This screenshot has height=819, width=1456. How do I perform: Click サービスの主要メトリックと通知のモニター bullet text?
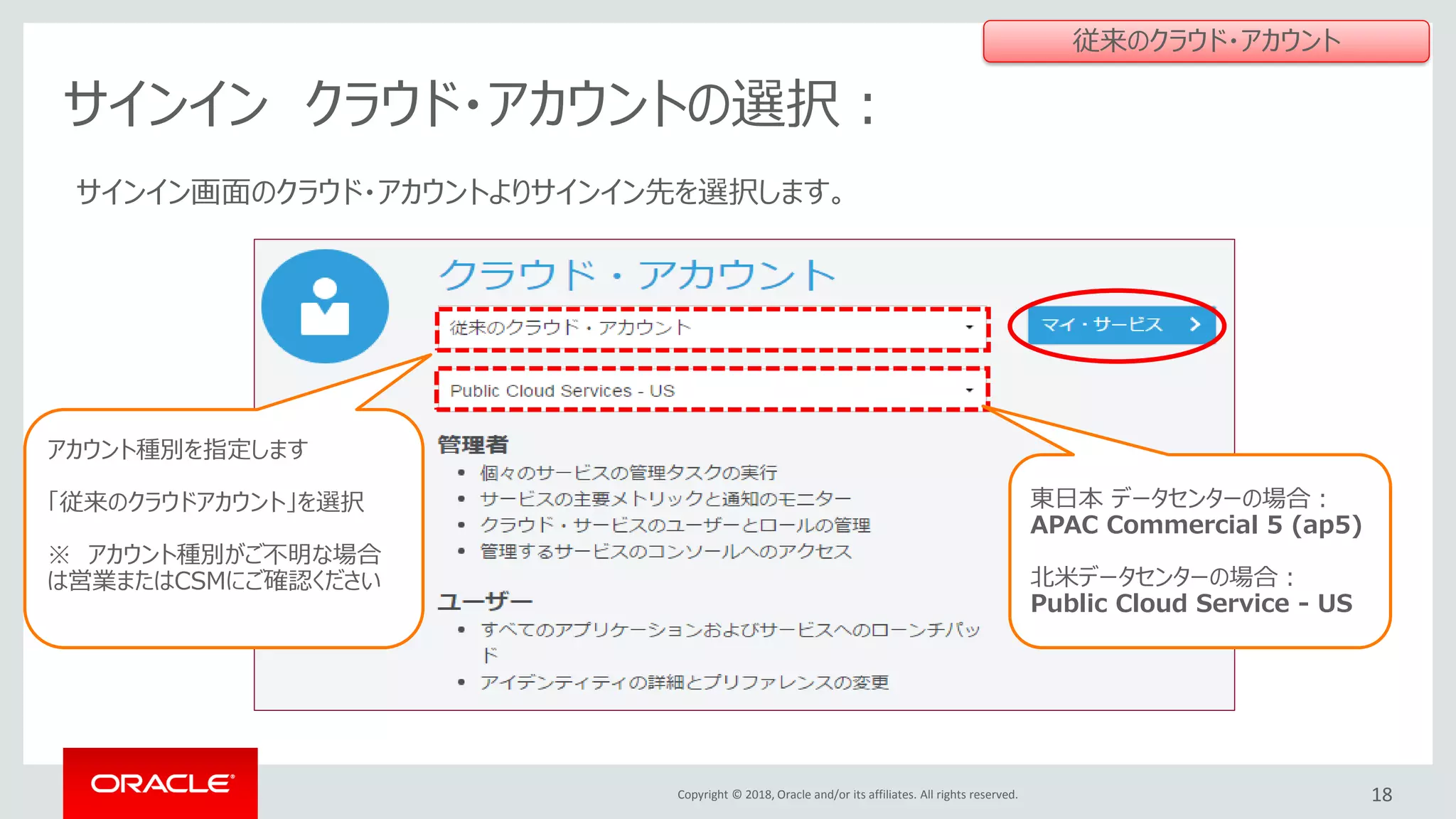[665, 499]
